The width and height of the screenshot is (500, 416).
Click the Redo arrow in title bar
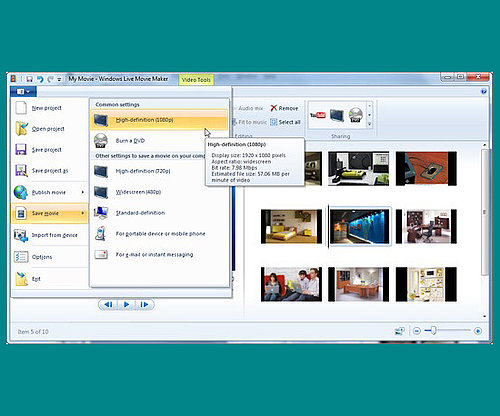pyautogui.click(x=50, y=79)
